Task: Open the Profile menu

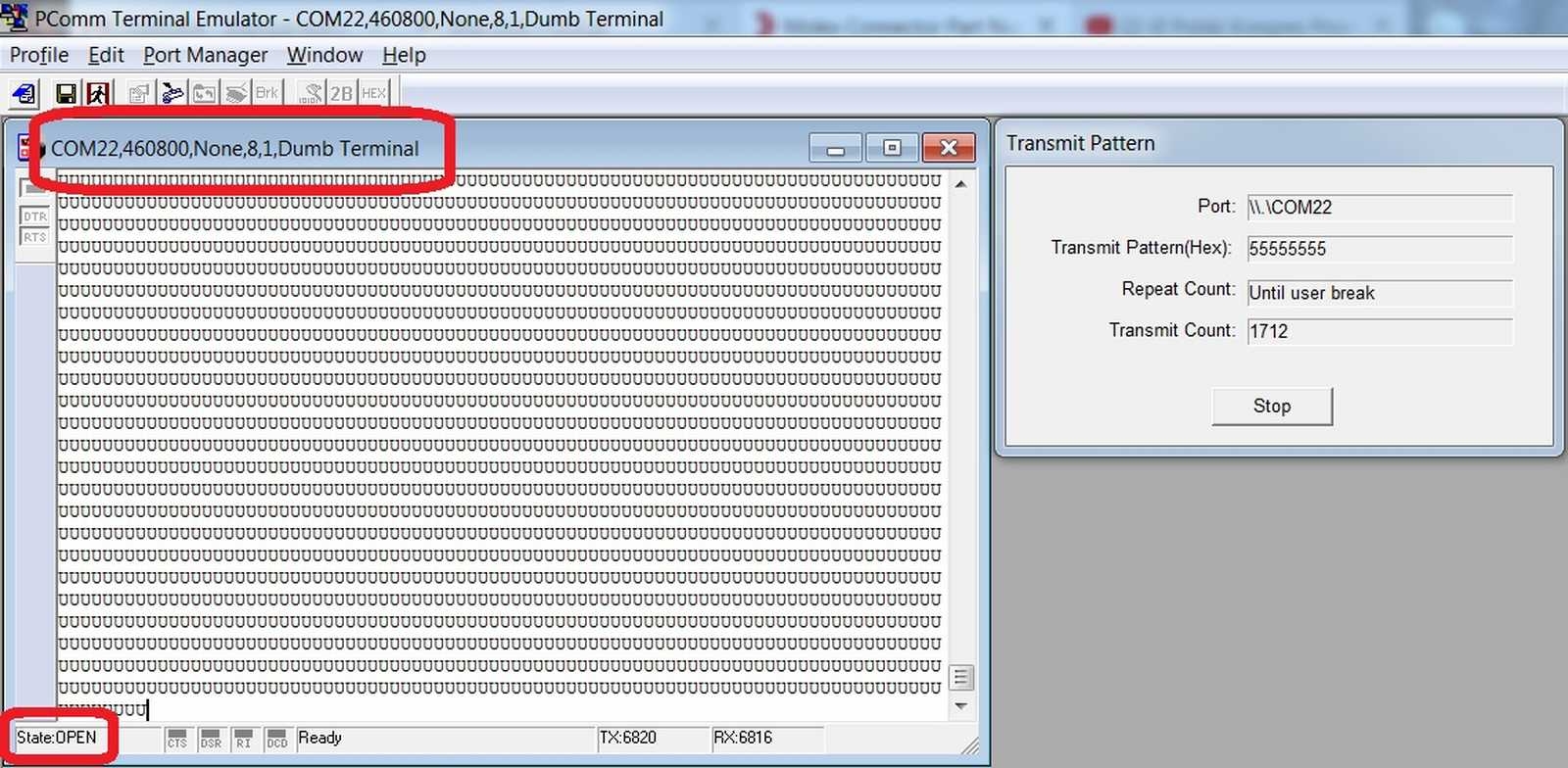Action: point(39,55)
